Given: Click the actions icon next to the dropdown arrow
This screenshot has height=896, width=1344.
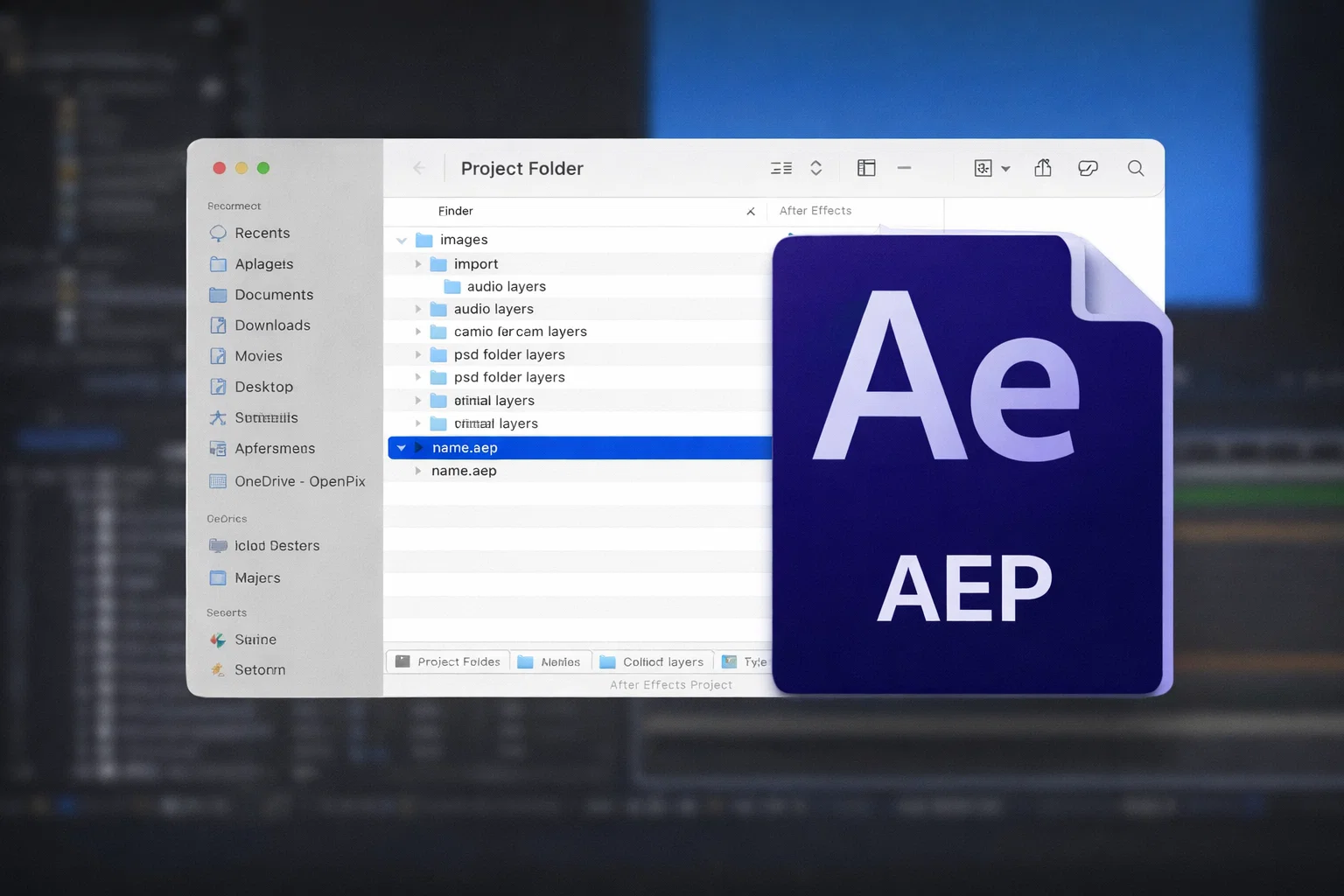Looking at the screenshot, I should (984, 167).
